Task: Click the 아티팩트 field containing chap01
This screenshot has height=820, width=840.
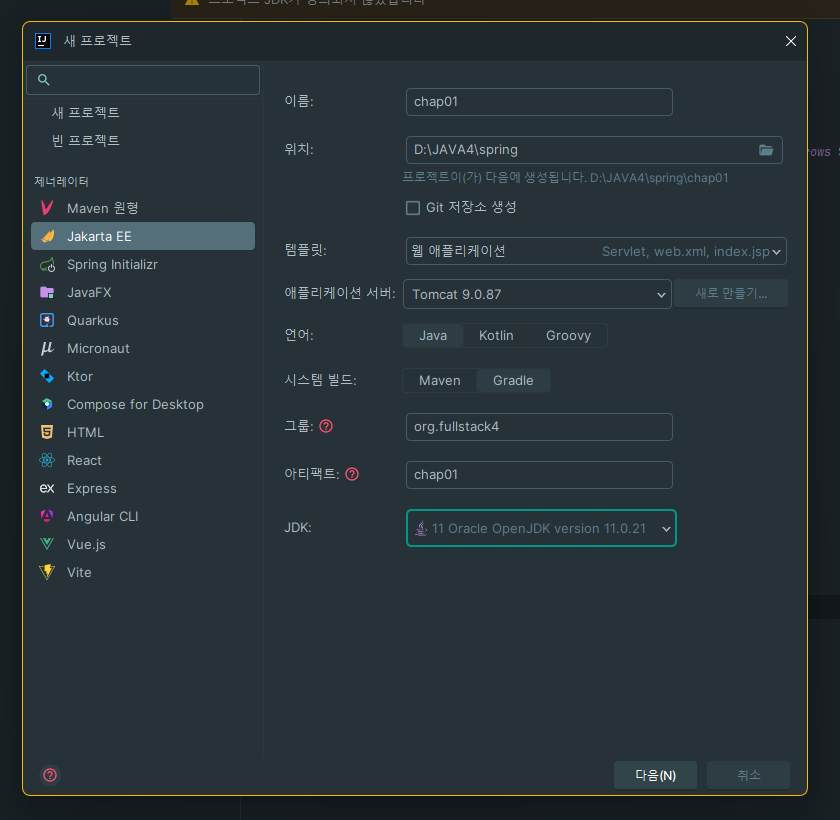Action: coord(539,475)
